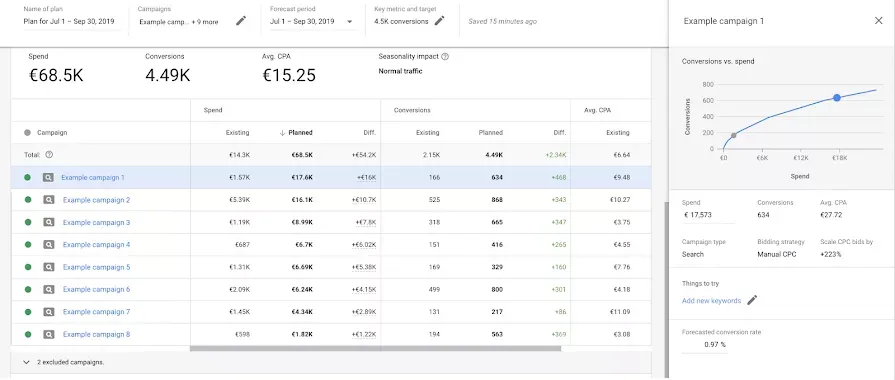The width and height of the screenshot is (895, 380).
Task: Click green status dot of Example campaign 6
Action: pyautogui.click(x=27, y=289)
